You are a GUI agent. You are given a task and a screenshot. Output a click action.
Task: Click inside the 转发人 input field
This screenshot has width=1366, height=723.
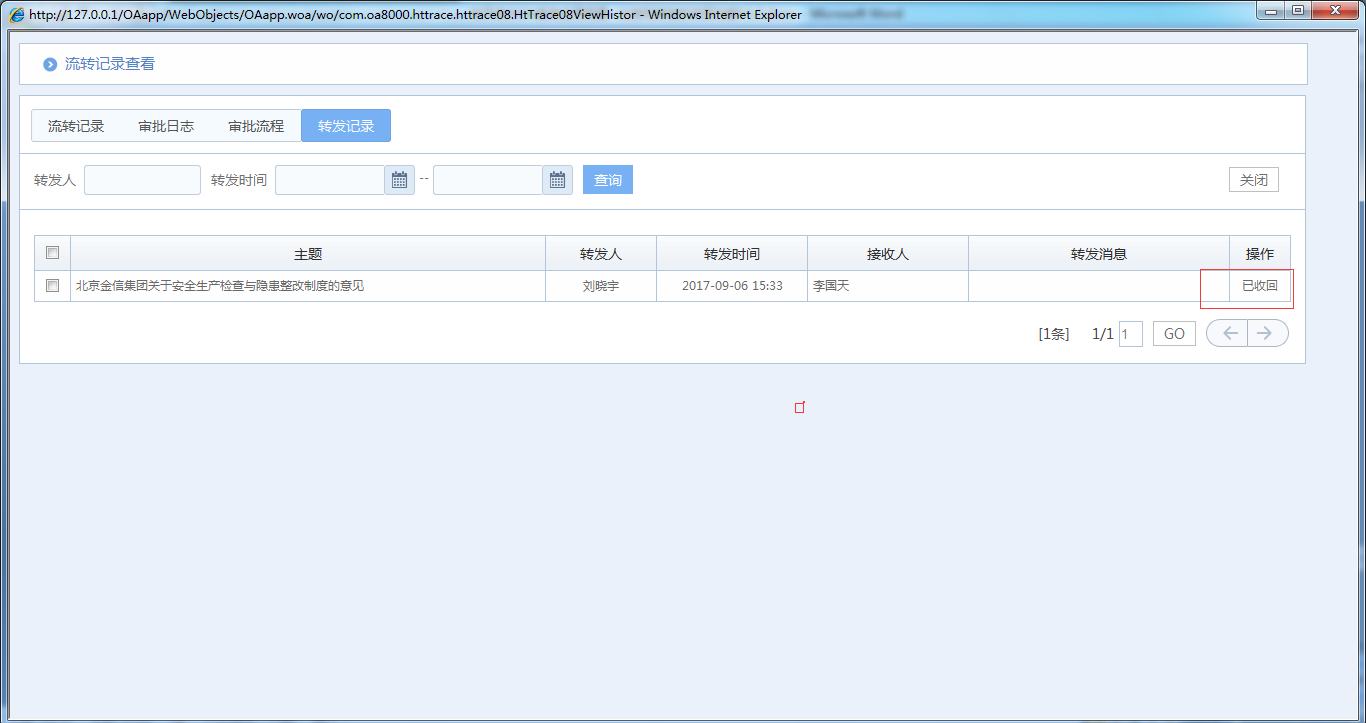[x=142, y=179]
